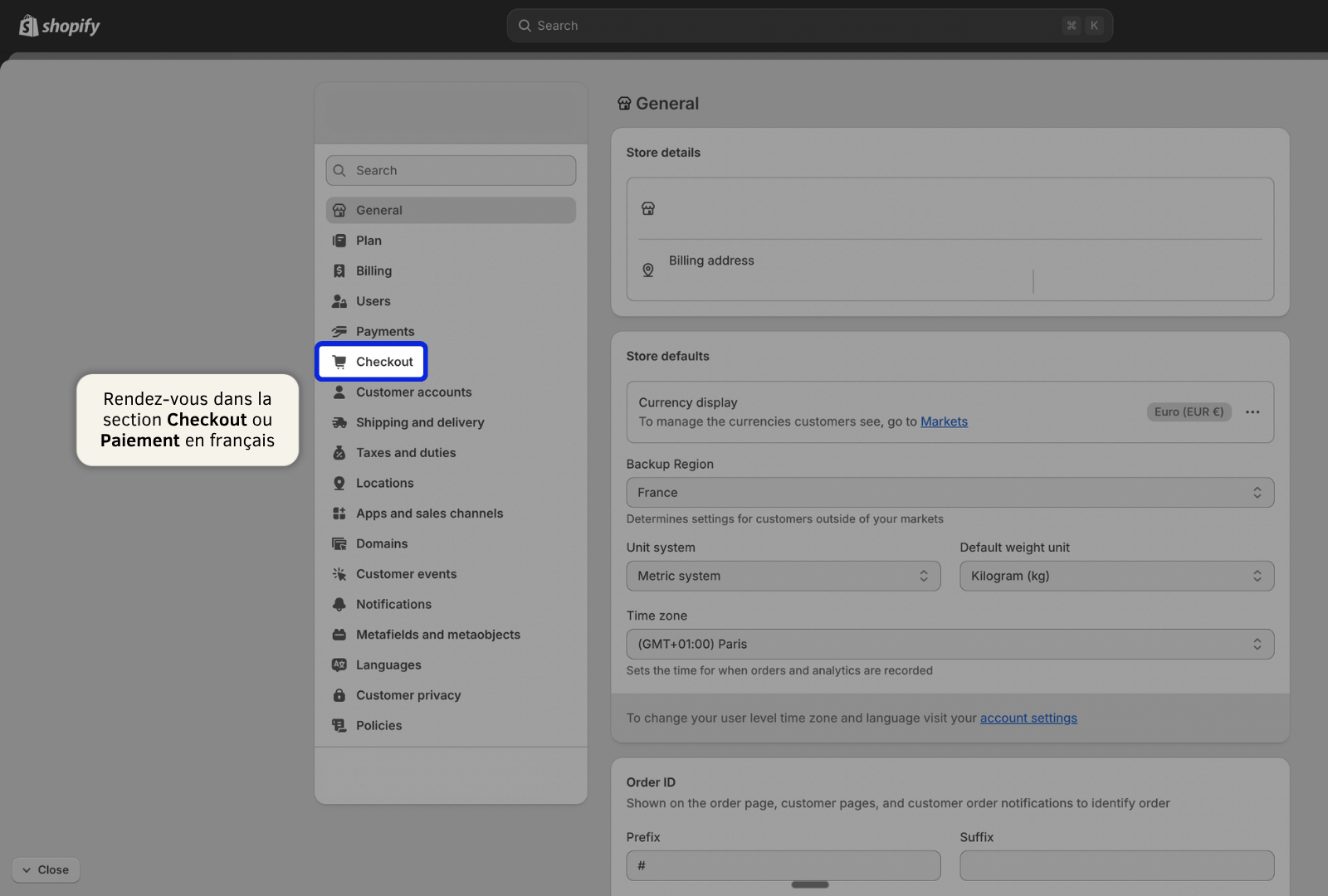
Task: Click the Shopify logo in top bar
Action: click(59, 26)
